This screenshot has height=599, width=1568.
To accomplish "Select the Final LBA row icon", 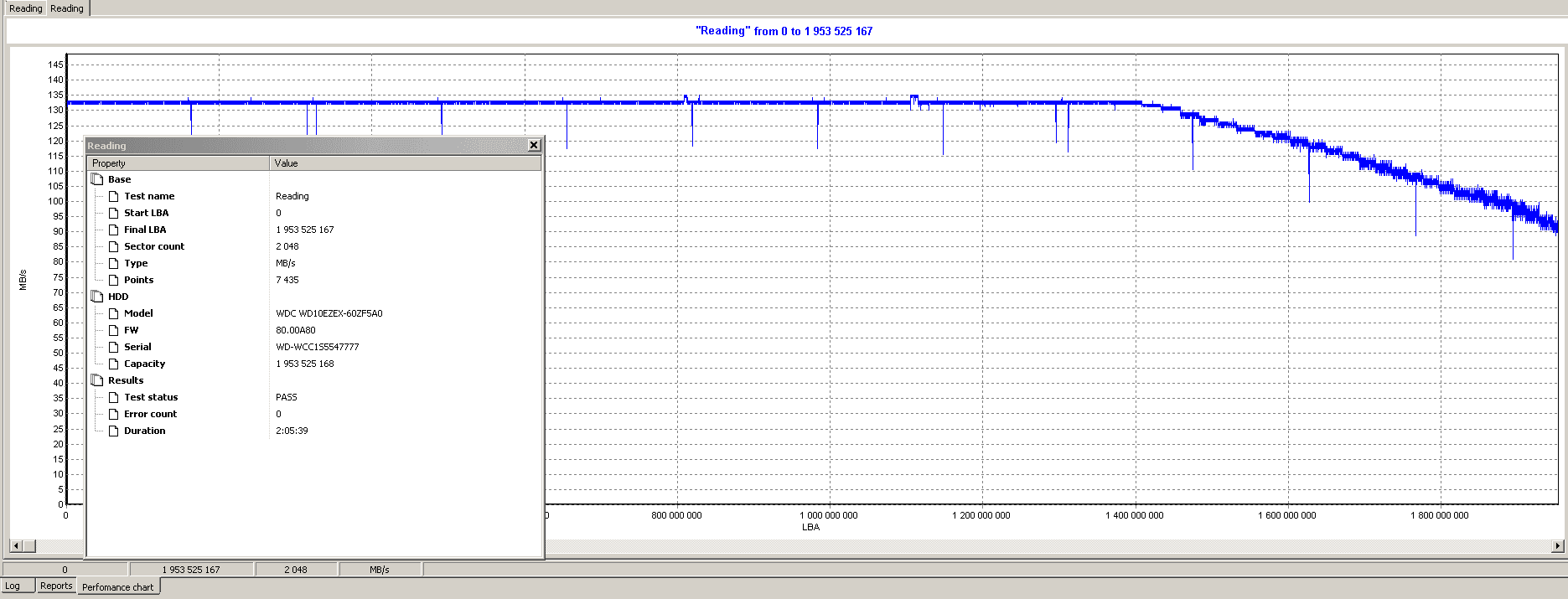I will (114, 230).
